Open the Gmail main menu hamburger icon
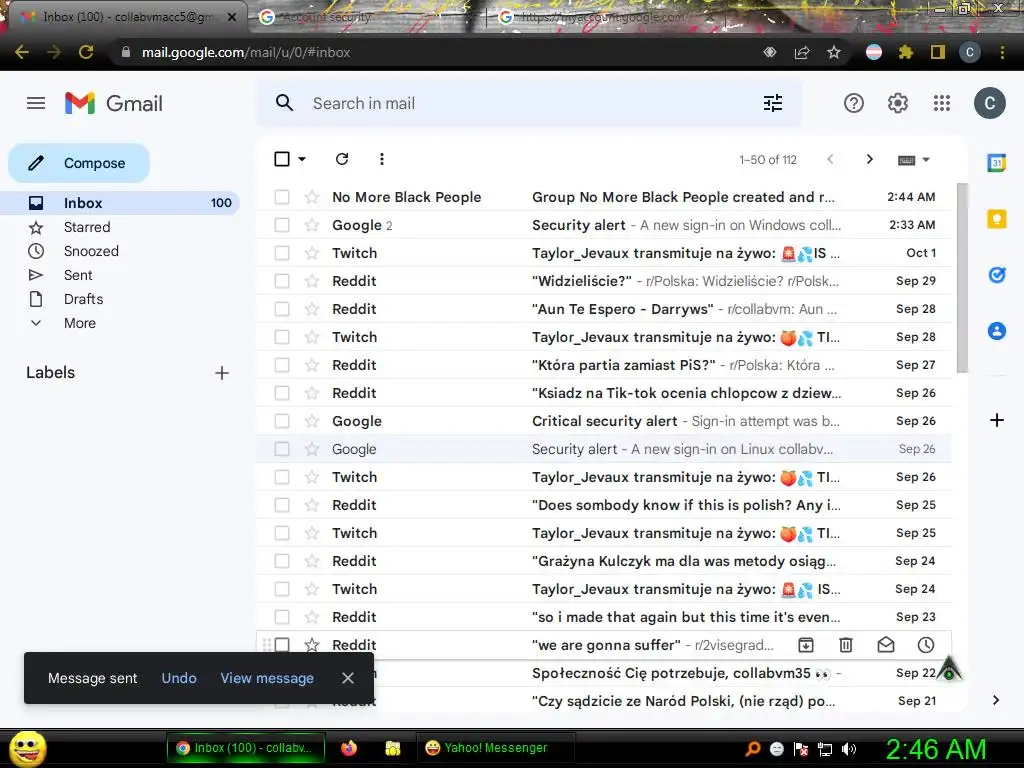This screenshot has width=1024, height=768. click(36, 103)
